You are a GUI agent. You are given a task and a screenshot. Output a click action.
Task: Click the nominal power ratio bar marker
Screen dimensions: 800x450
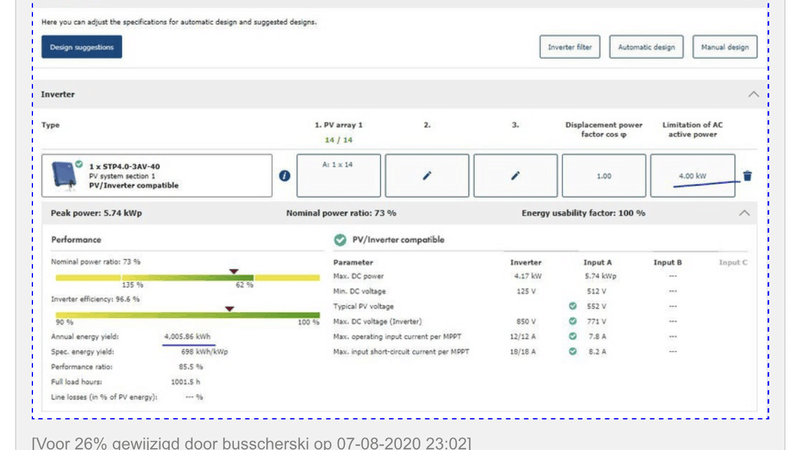(x=234, y=271)
